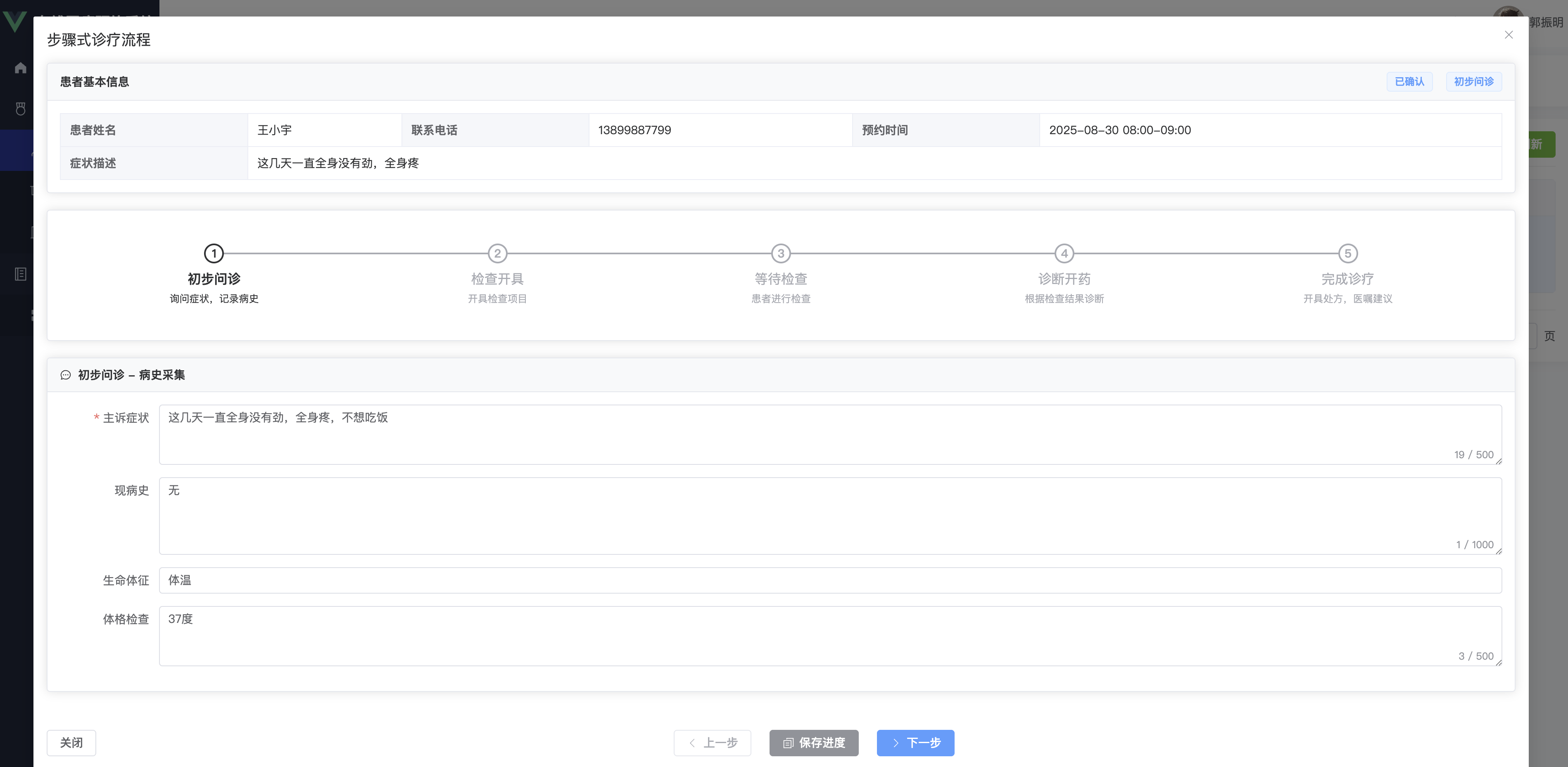This screenshot has width=1568, height=767.
Task: Click the document list icon in the sidebar
Action: tap(20, 275)
